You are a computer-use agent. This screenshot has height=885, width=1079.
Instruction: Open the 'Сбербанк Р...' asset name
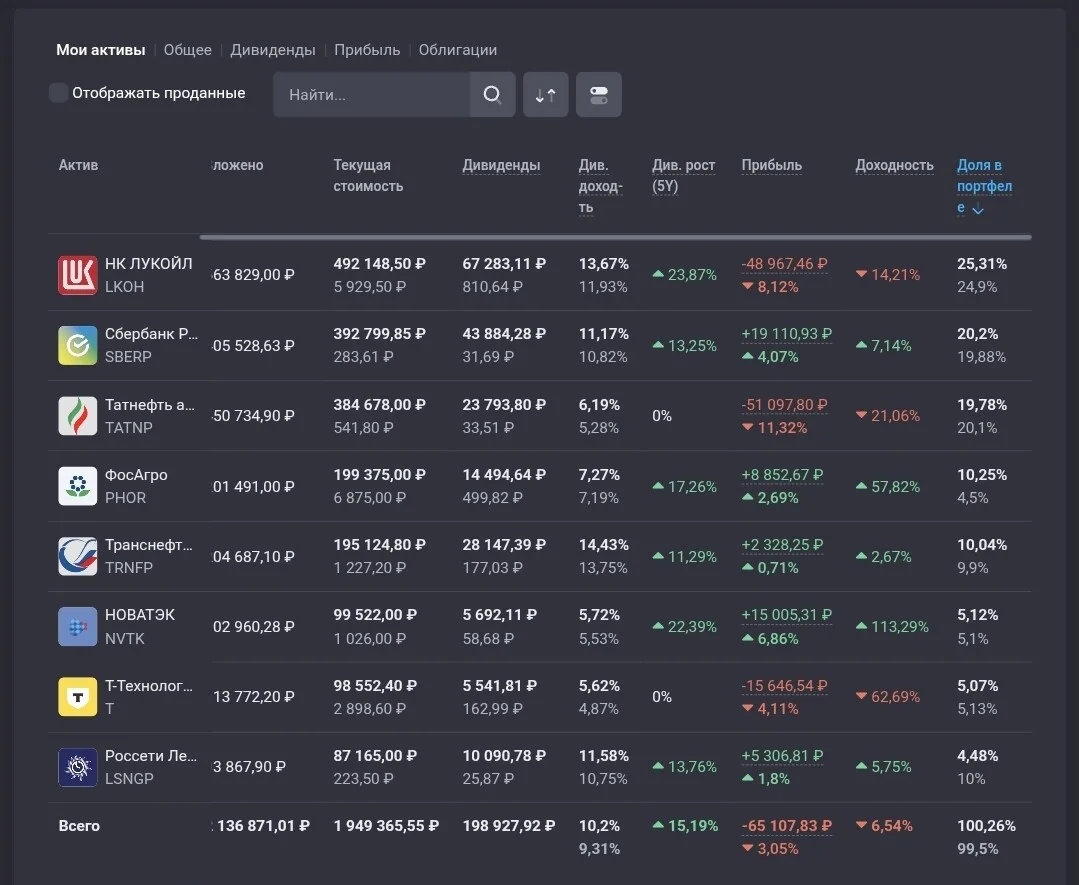point(151,334)
